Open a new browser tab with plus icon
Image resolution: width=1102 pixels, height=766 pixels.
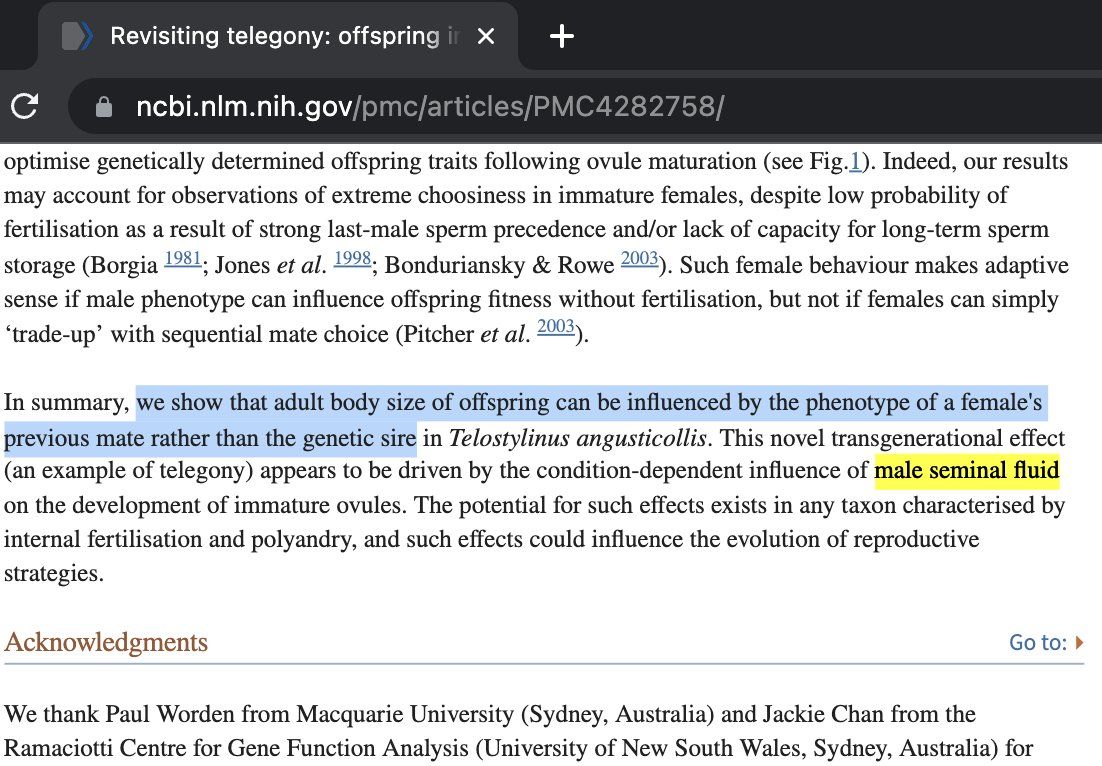563,37
